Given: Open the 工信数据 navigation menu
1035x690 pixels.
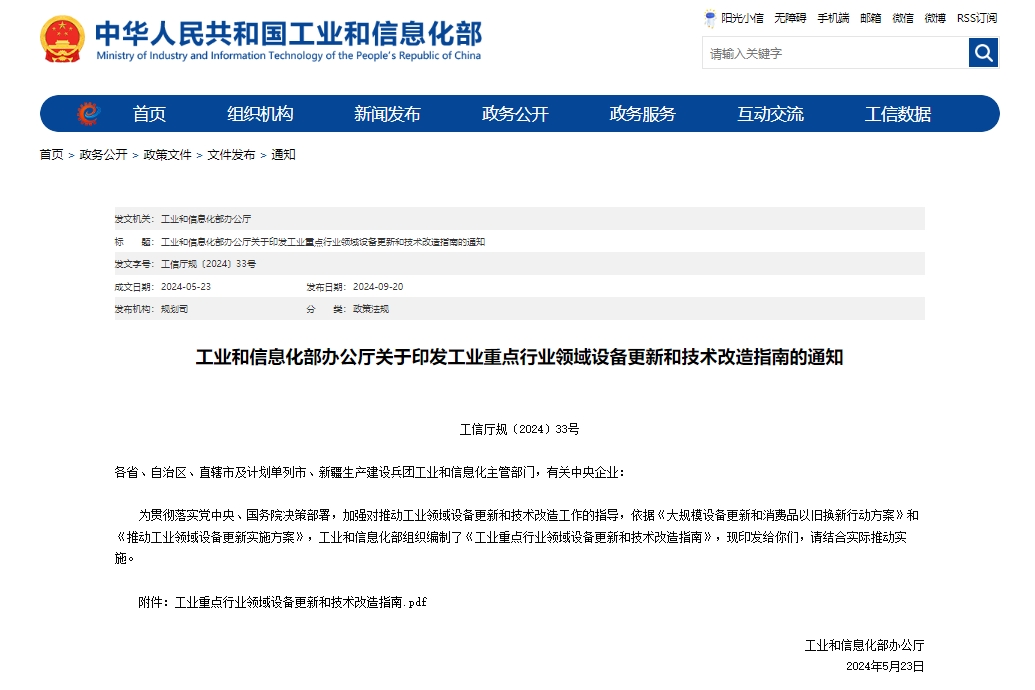Looking at the screenshot, I should point(895,113).
